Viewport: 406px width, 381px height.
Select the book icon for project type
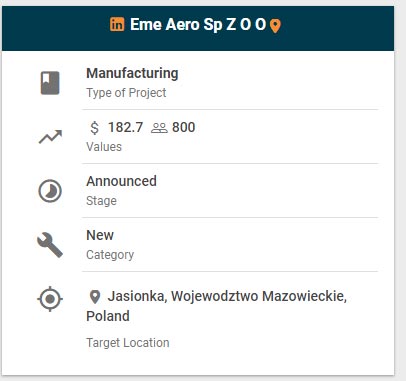pyautogui.click(x=50, y=83)
